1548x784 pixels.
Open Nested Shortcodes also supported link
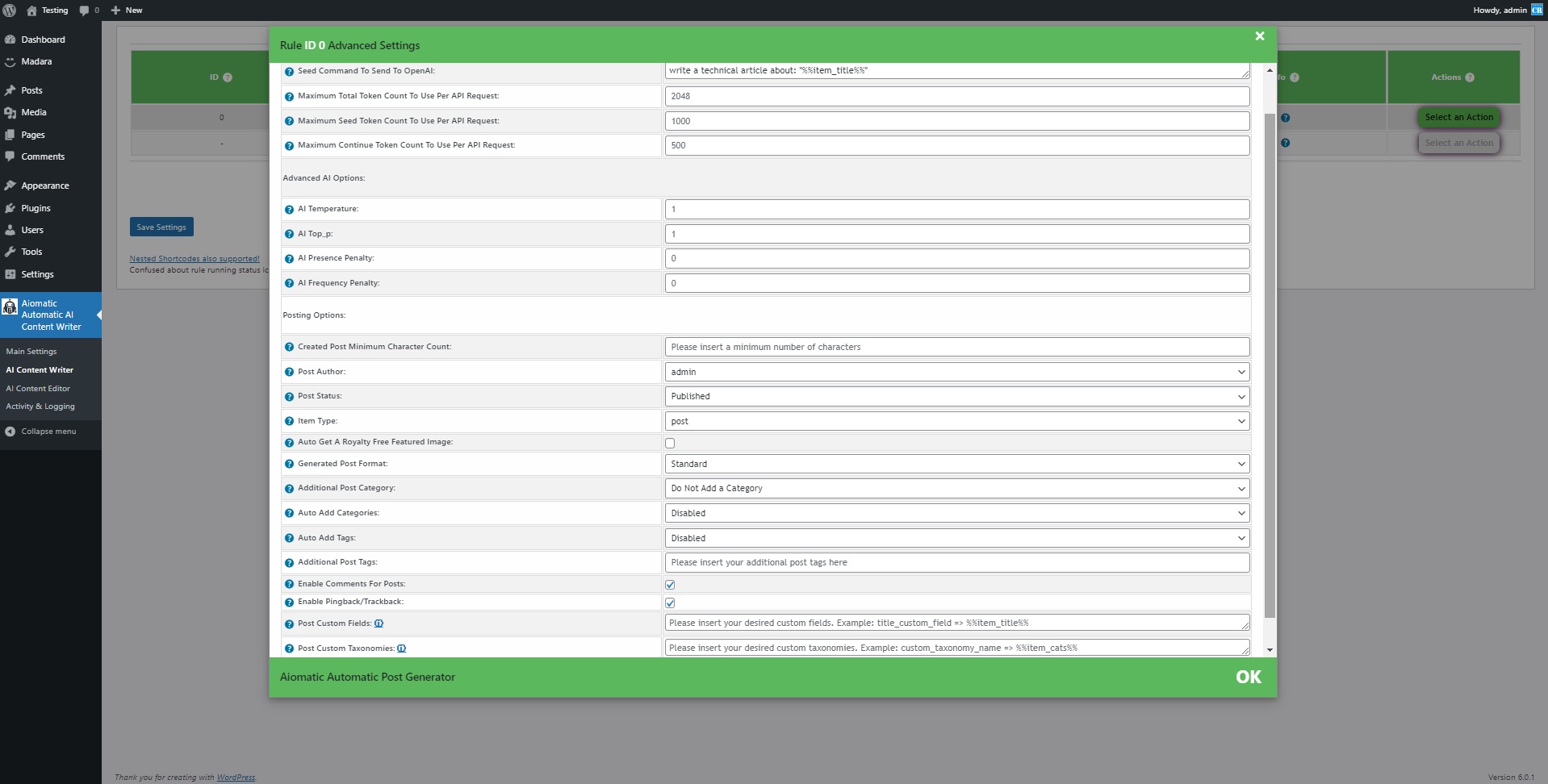click(x=195, y=259)
